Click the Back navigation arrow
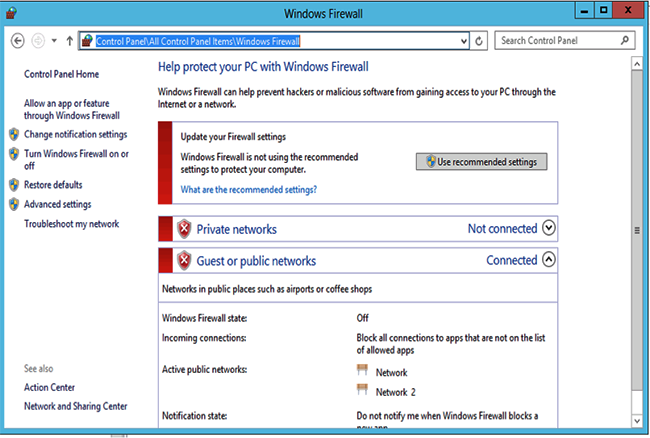The width and height of the screenshot is (650, 438). 17,41
